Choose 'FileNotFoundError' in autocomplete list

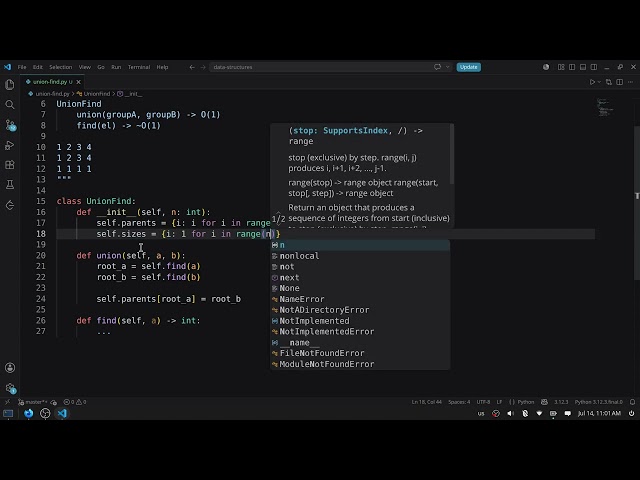pyautogui.click(x=360, y=353)
